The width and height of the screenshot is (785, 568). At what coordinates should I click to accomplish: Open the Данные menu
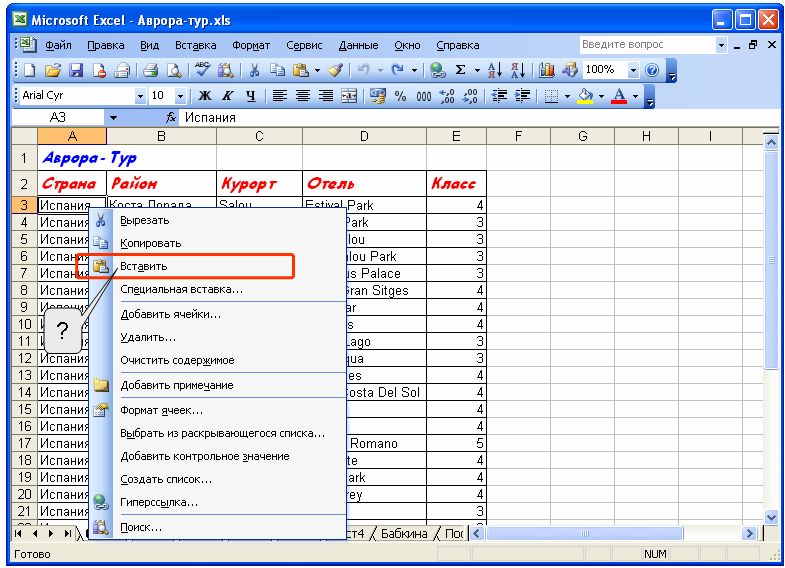pyautogui.click(x=358, y=45)
